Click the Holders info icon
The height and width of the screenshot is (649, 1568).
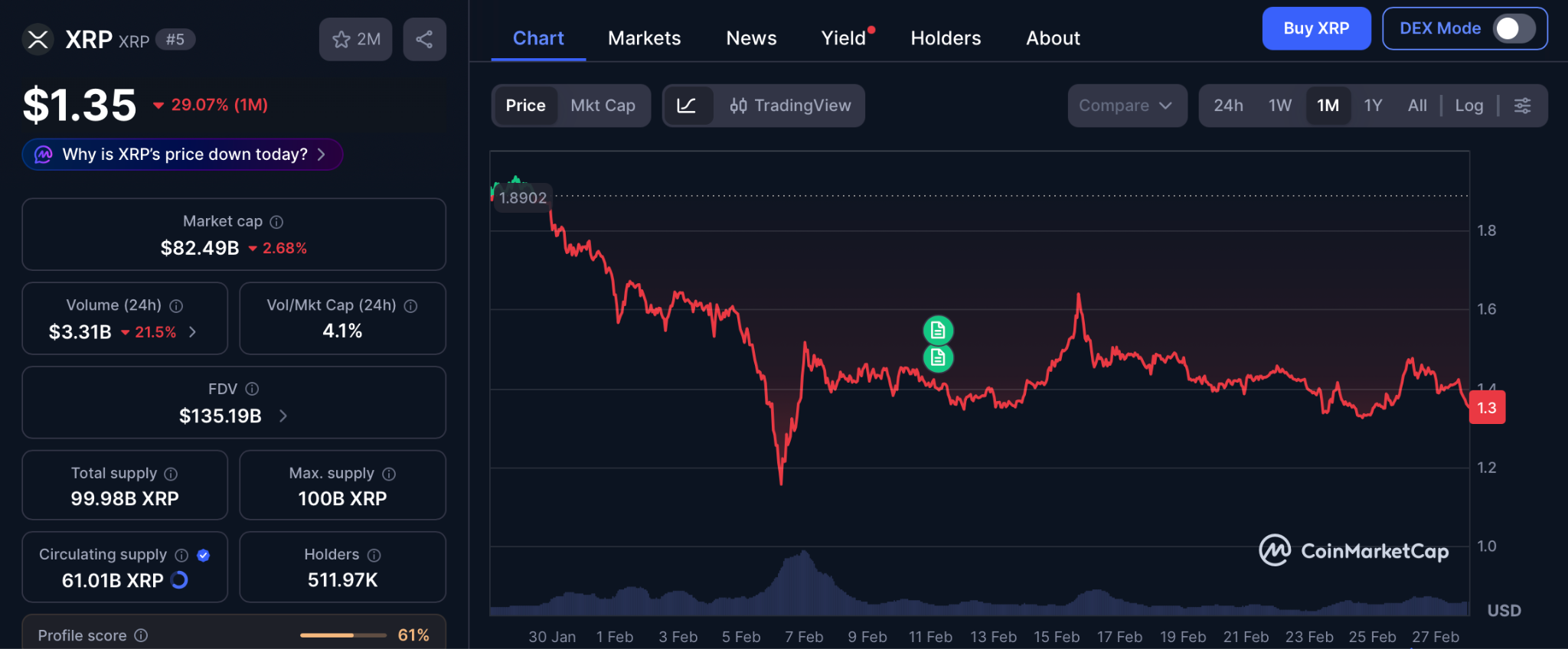[374, 555]
